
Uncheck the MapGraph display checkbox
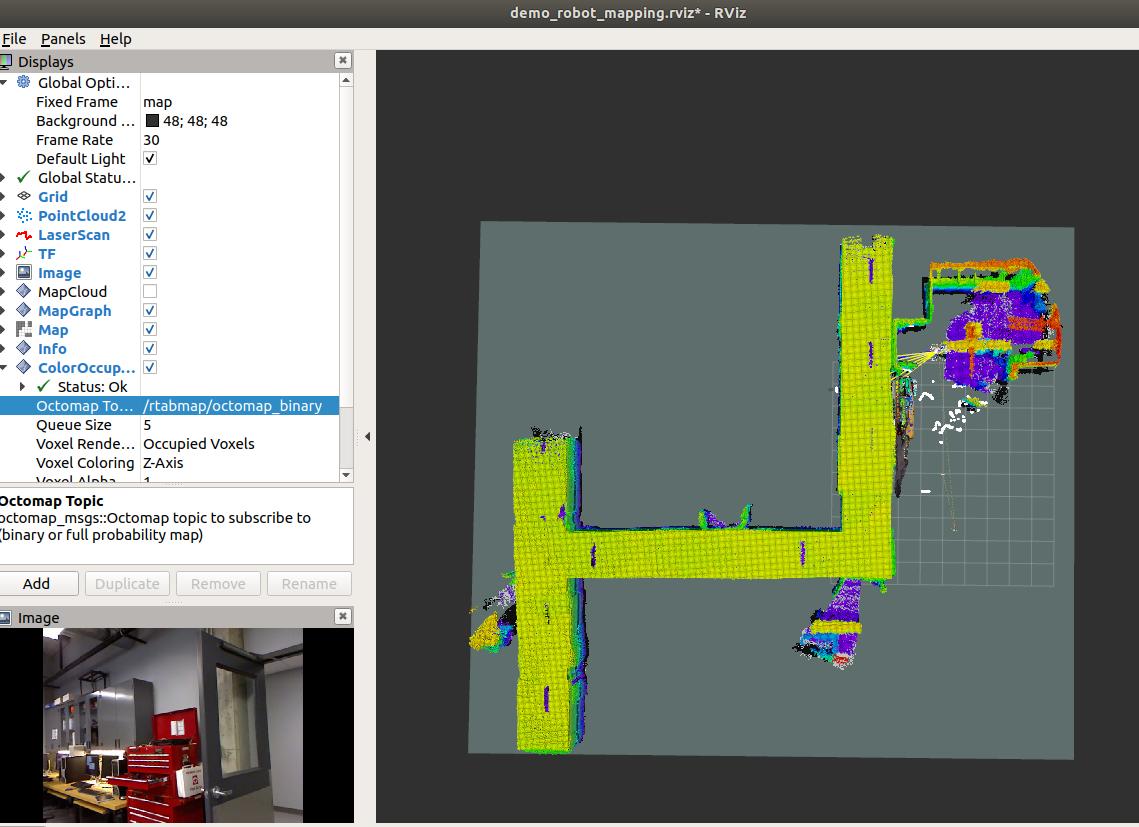tap(150, 311)
